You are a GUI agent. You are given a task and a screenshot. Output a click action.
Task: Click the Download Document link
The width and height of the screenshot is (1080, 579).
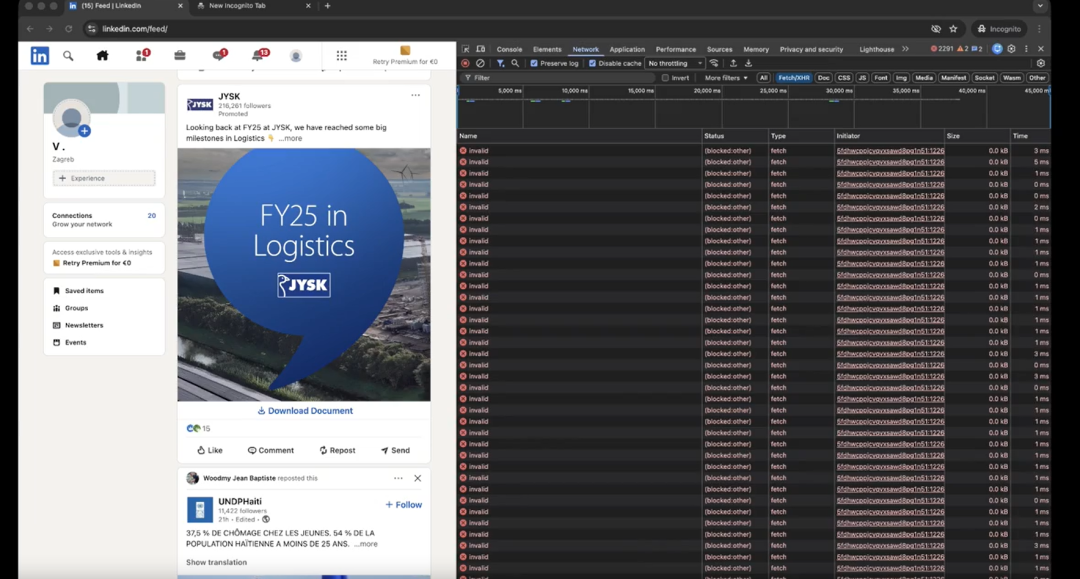click(305, 411)
